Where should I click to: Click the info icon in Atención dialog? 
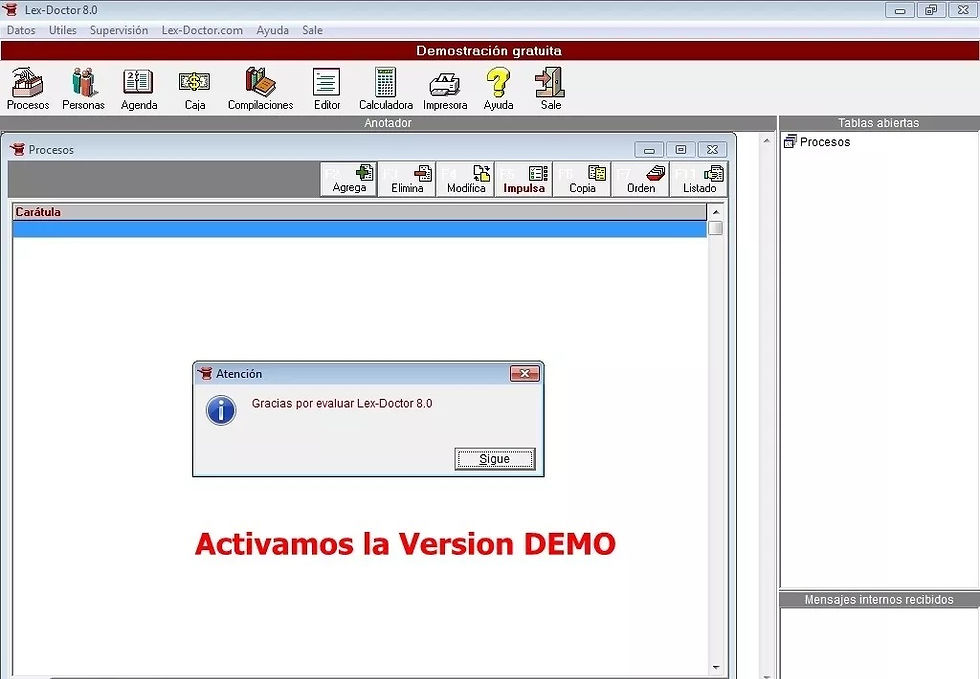(x=221, y=410)
